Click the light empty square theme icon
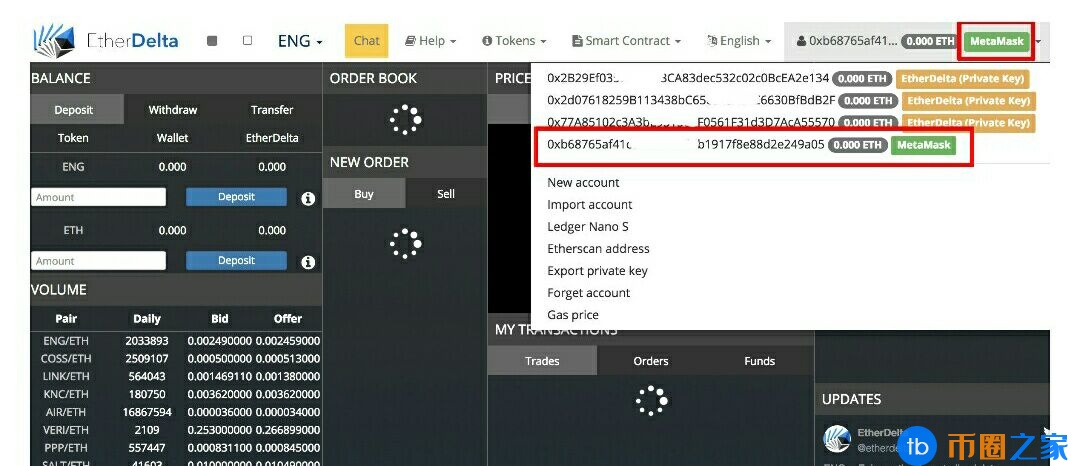1080x466 pixels. pyautogui.click(x=247, y=41)
